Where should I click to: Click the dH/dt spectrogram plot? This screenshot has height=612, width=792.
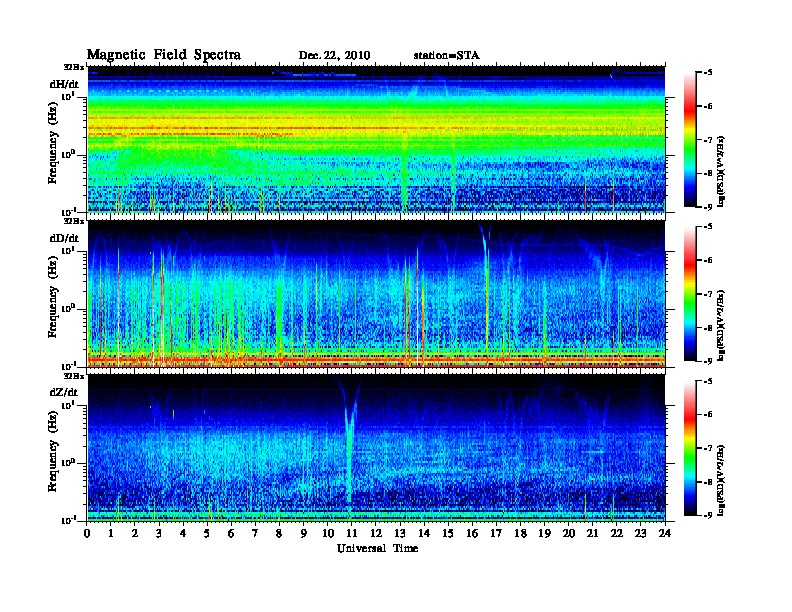point(376,139)
